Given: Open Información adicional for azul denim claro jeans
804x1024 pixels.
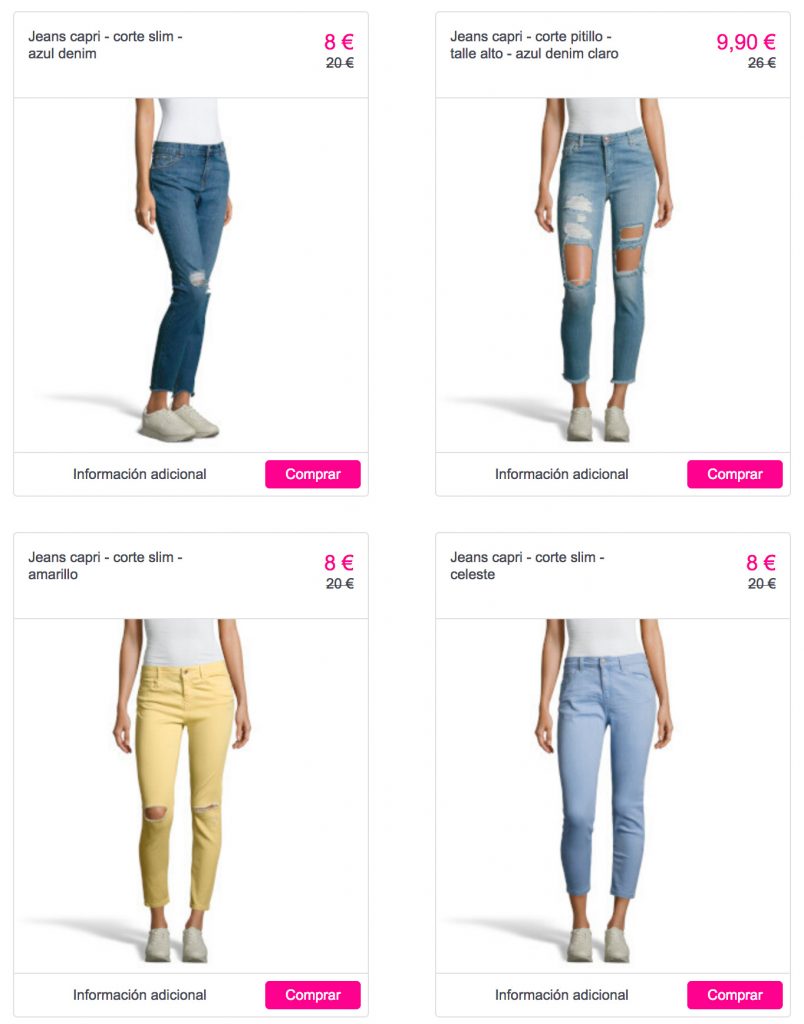Looking at the screenshot, I should tap(562, 474).
